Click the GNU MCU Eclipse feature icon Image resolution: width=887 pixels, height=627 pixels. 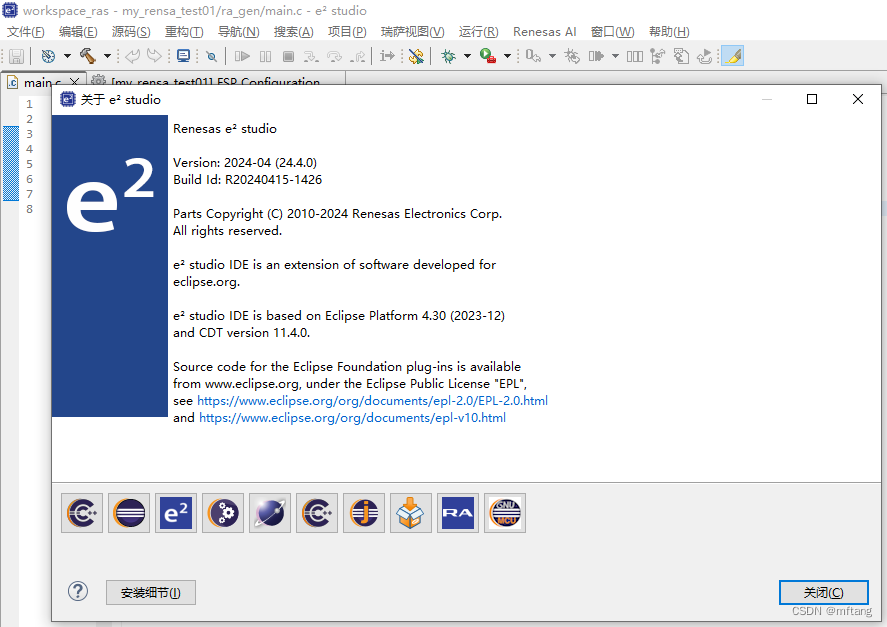pyautogui.click(x=504, y=512)
